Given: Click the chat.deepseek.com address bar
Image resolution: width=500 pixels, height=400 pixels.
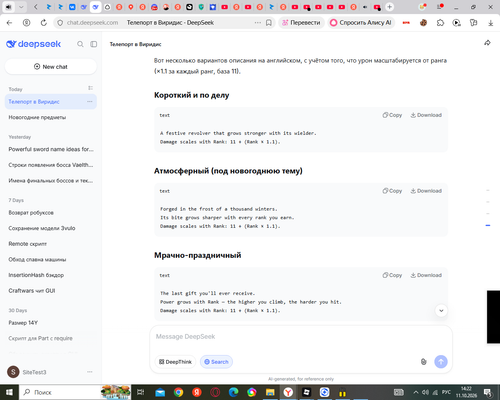Looking at the screenshot, I should 92,23.
